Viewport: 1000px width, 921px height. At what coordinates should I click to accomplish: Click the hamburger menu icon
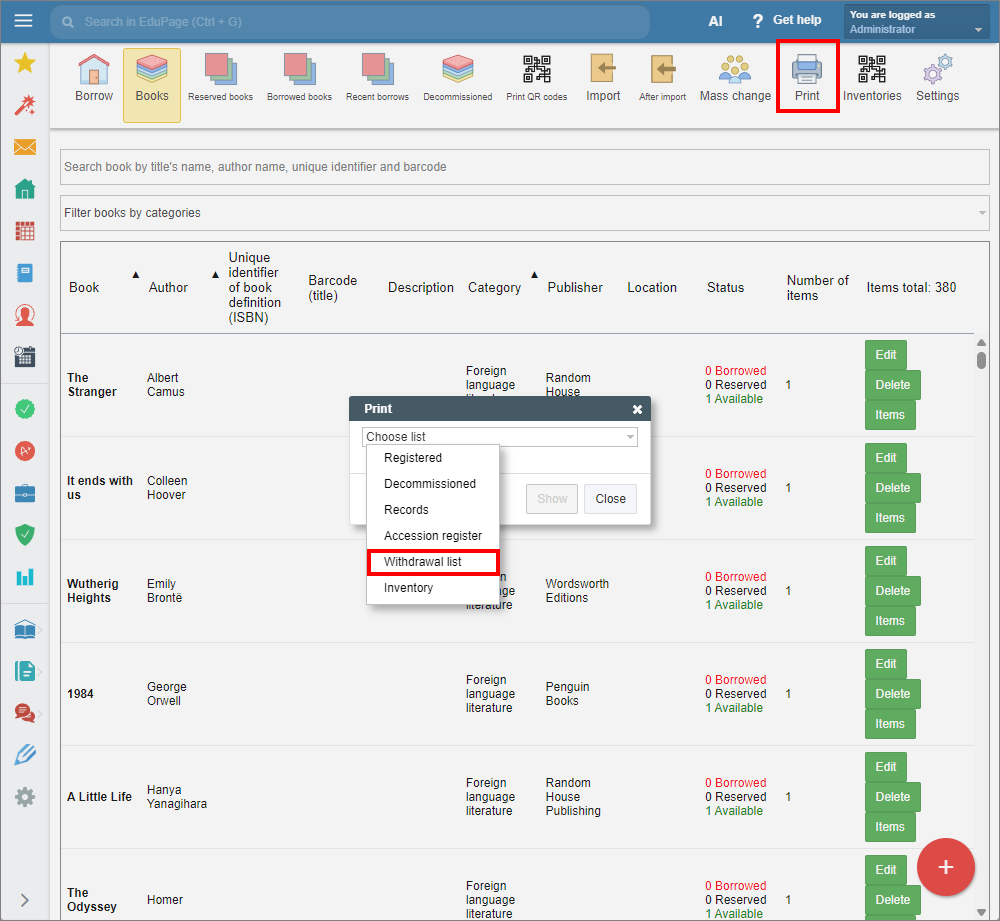coord(24,21)
